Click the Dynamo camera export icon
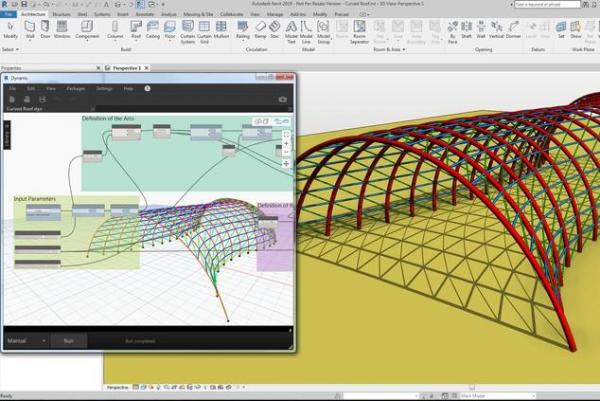This screenshot has height=401, width=600. coord(283,99)
